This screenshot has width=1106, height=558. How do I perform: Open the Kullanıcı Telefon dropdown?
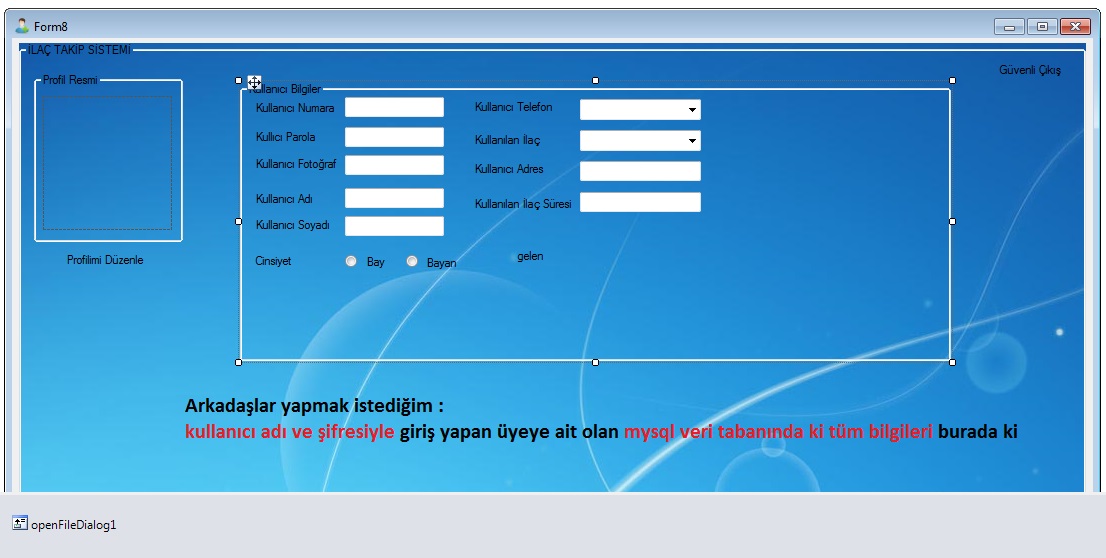[693, 109]
